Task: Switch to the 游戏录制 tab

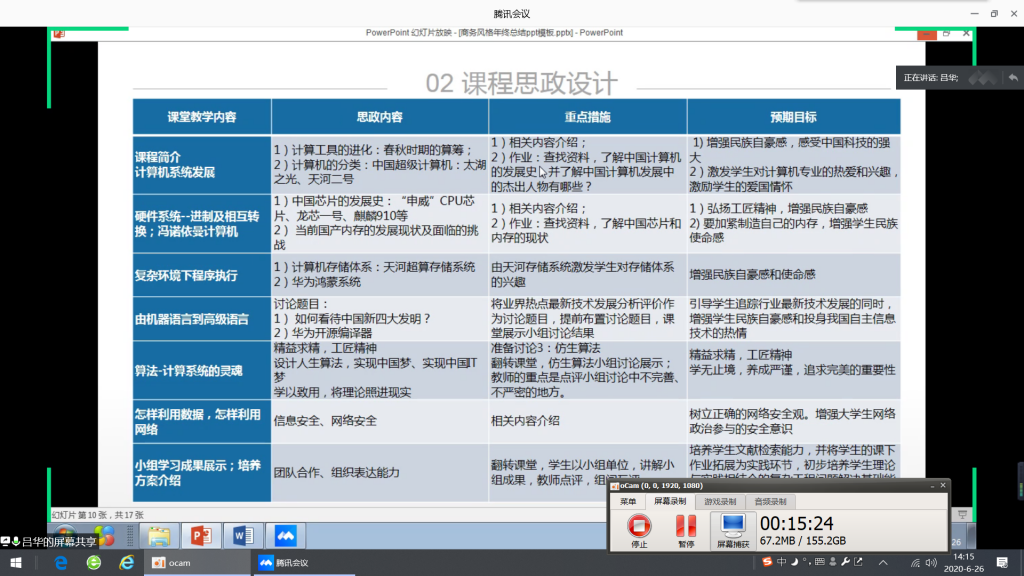Action: coord(720,501)
